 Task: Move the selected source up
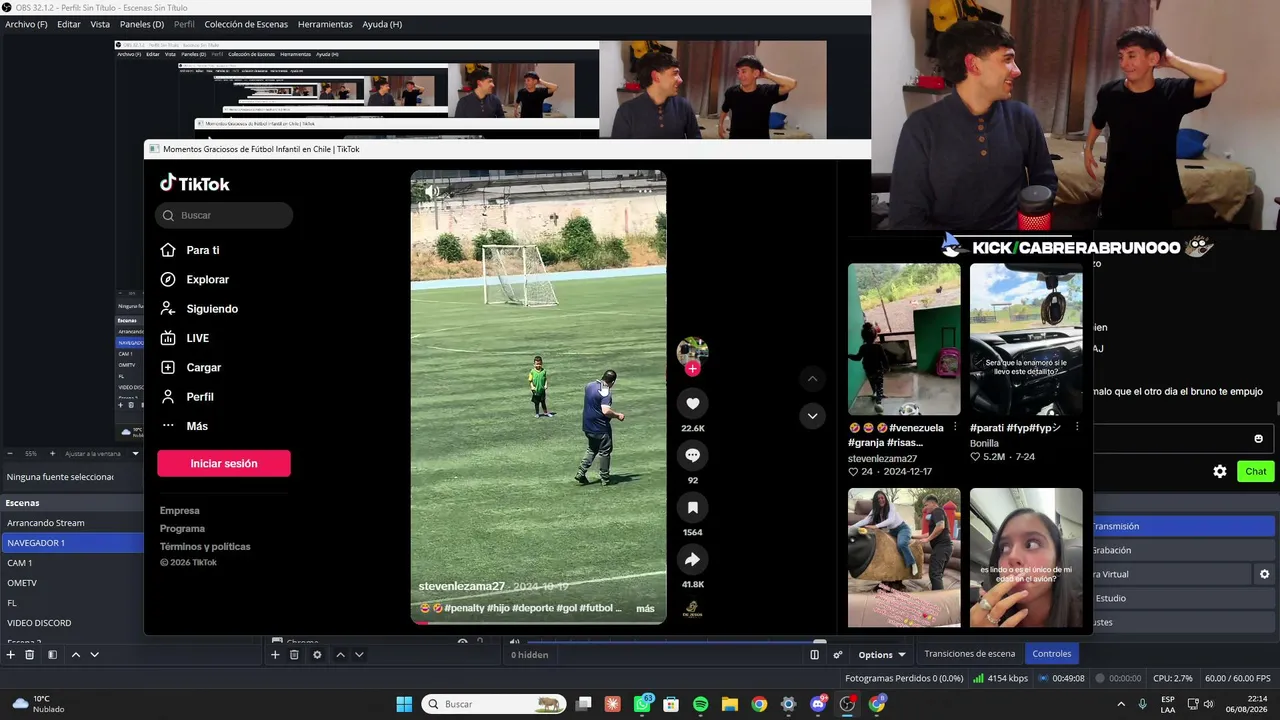340,655
